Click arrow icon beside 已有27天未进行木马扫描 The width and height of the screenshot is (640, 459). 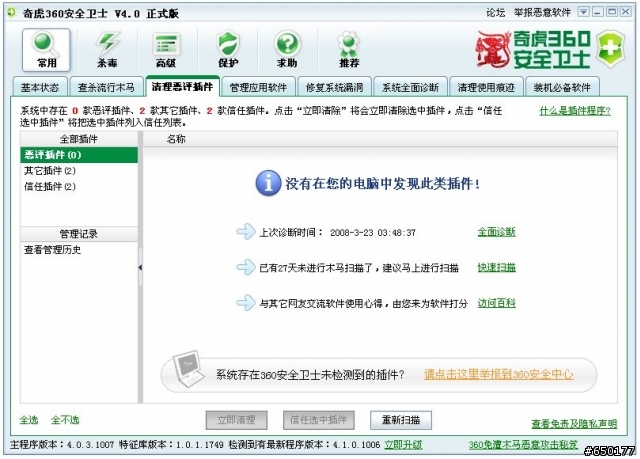(x=246, y=267)
